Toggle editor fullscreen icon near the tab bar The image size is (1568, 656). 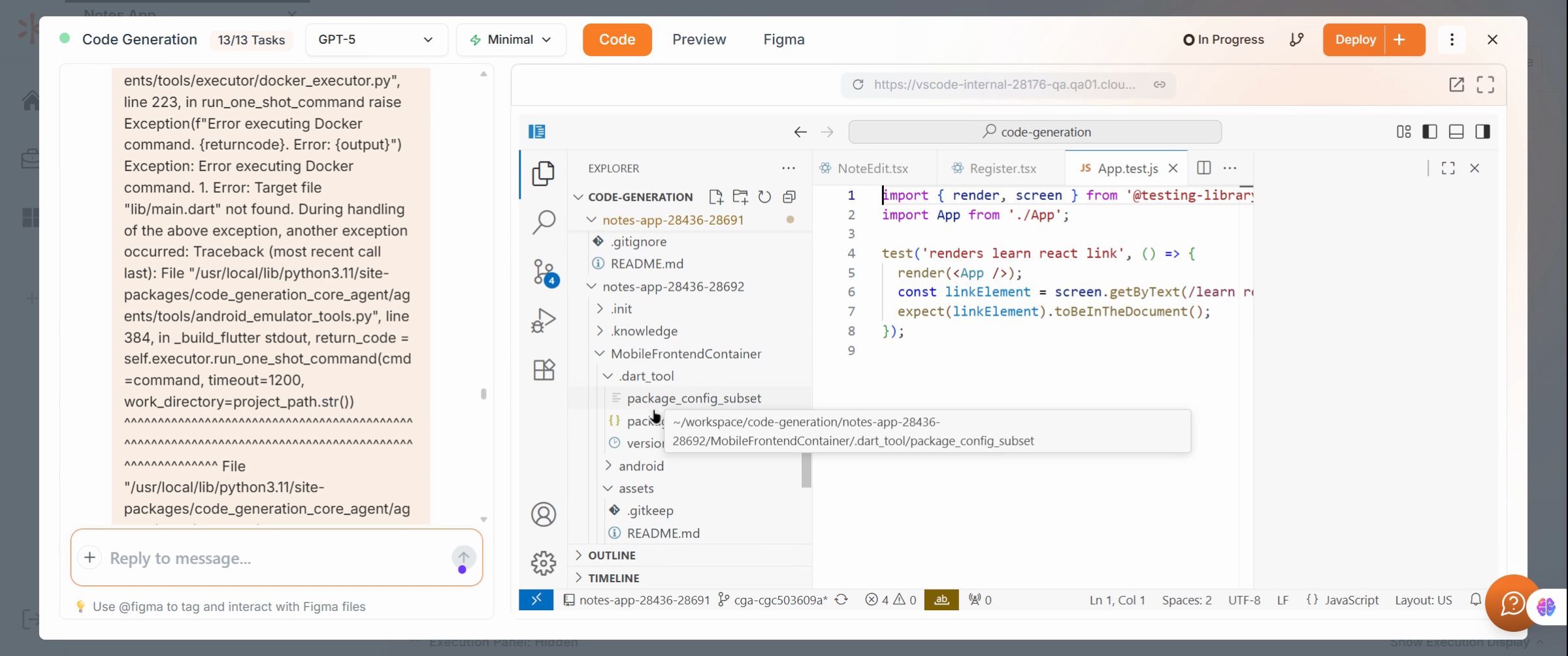[x=1448, y=168]
